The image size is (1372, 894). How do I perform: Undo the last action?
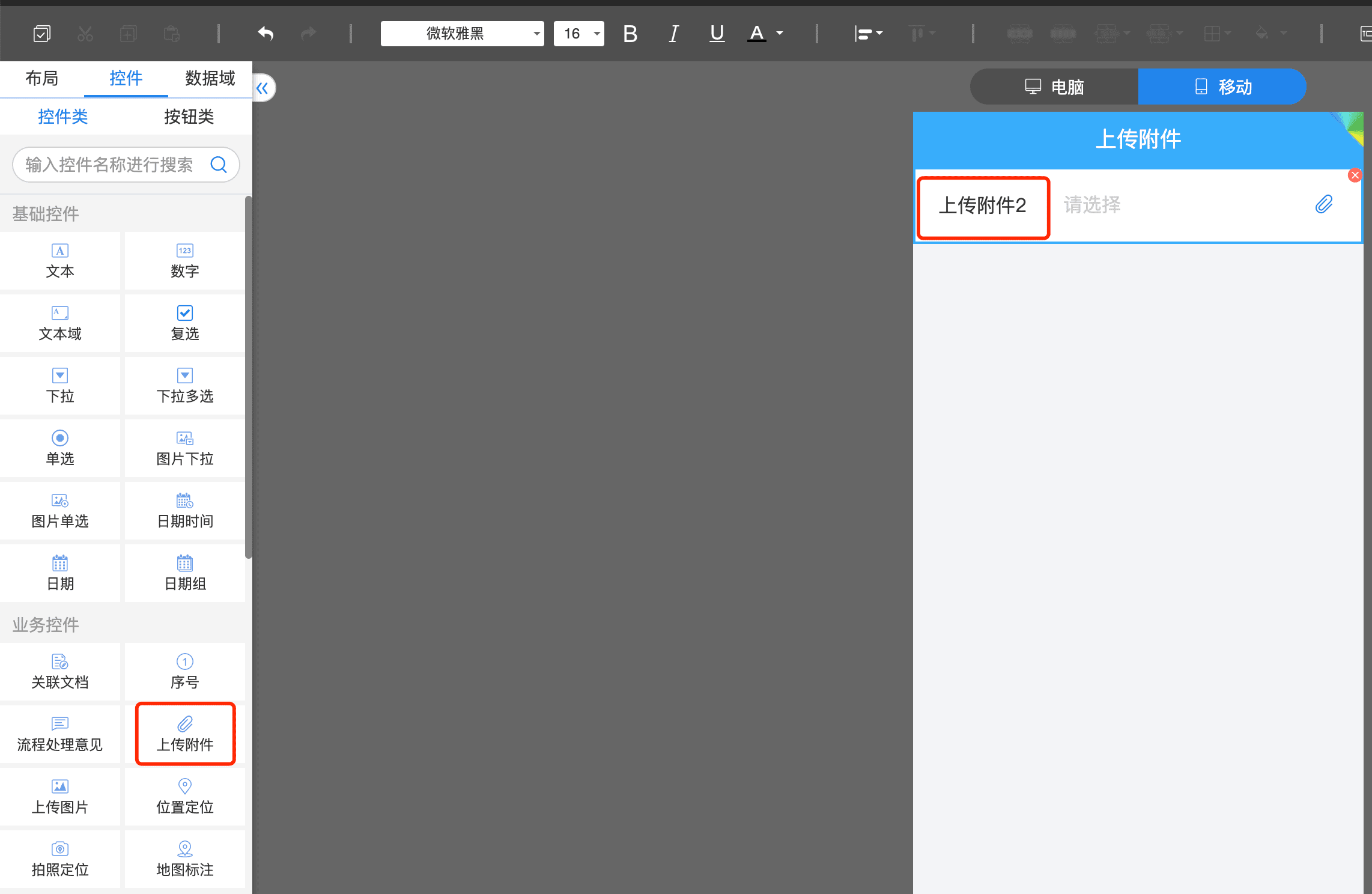click(x=266, y=34)
